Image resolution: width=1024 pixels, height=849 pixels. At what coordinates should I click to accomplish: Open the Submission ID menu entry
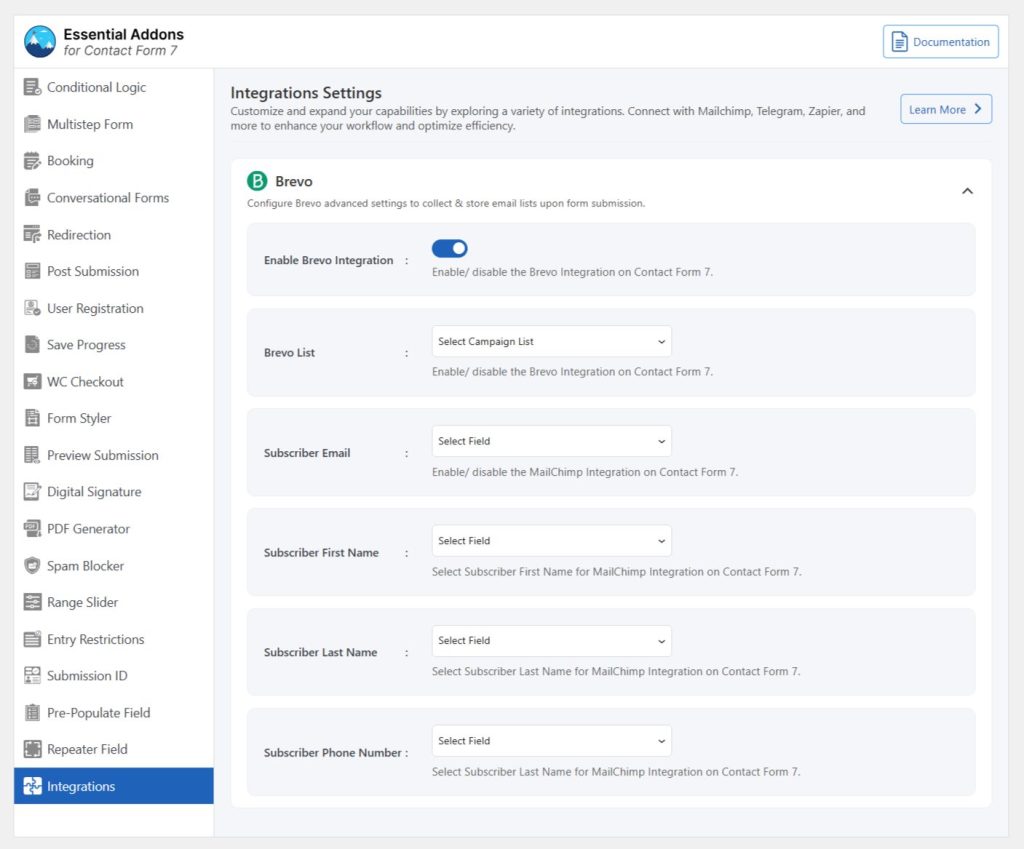tap(114, 675)
